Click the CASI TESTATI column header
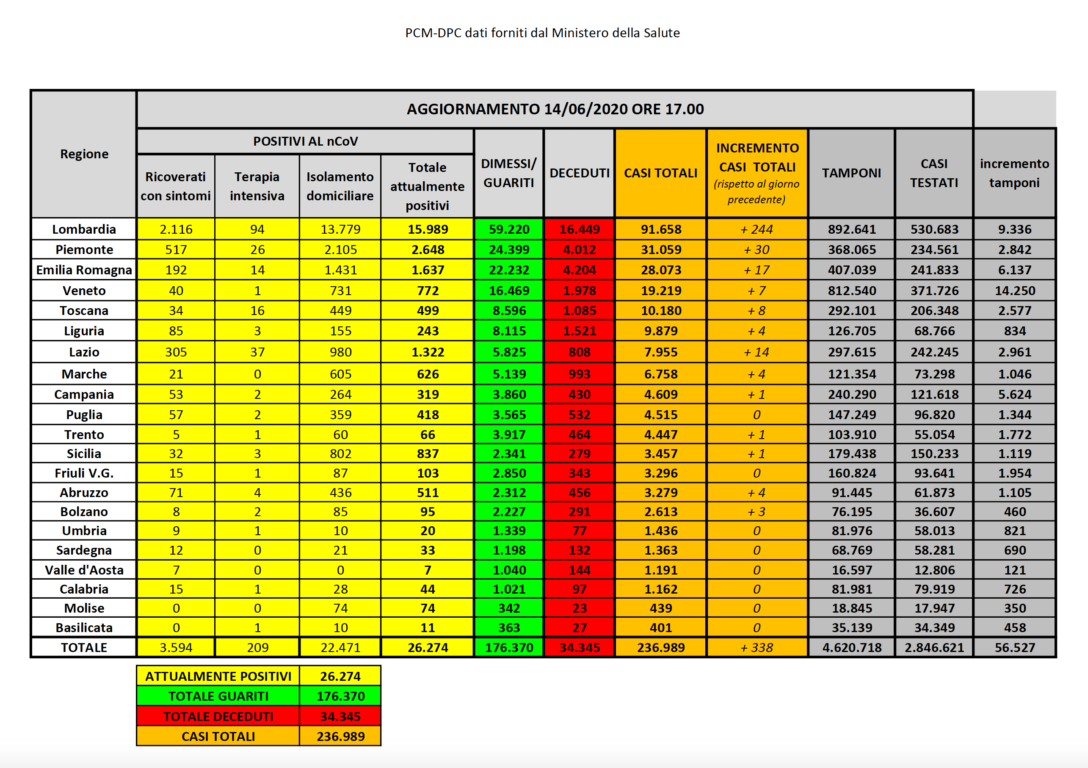 click(x=934, y=173)
